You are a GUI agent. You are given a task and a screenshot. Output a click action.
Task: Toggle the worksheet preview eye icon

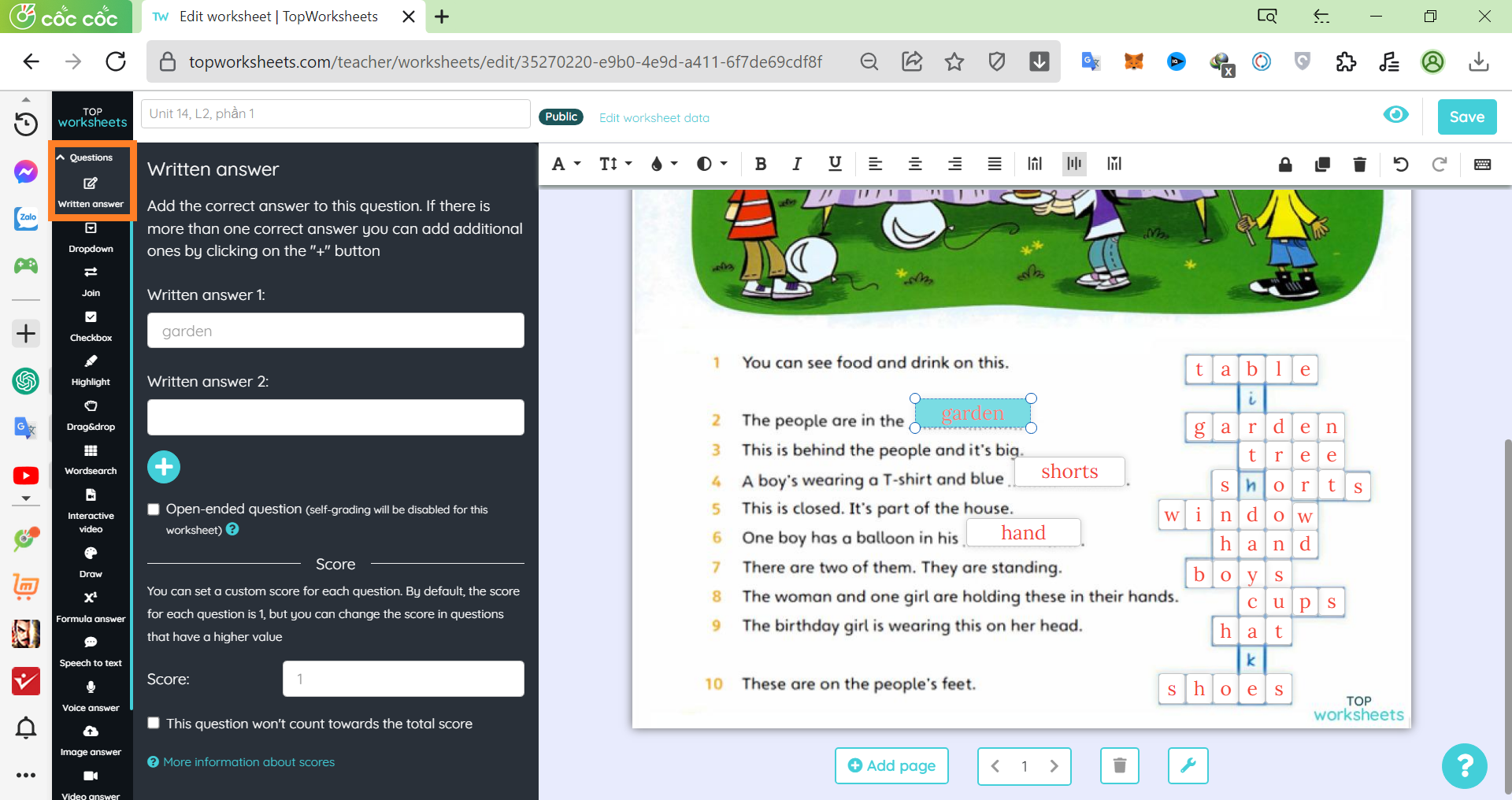(x=1395, y=115)
